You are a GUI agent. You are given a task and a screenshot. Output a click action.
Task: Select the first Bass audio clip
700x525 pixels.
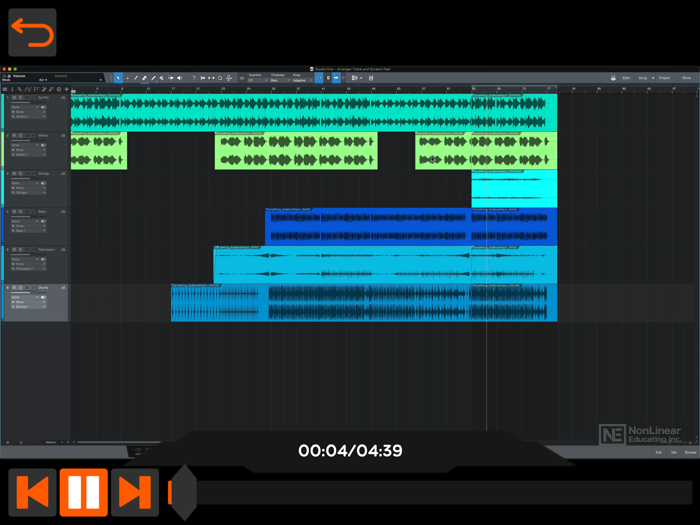click(x=368, y=227)
